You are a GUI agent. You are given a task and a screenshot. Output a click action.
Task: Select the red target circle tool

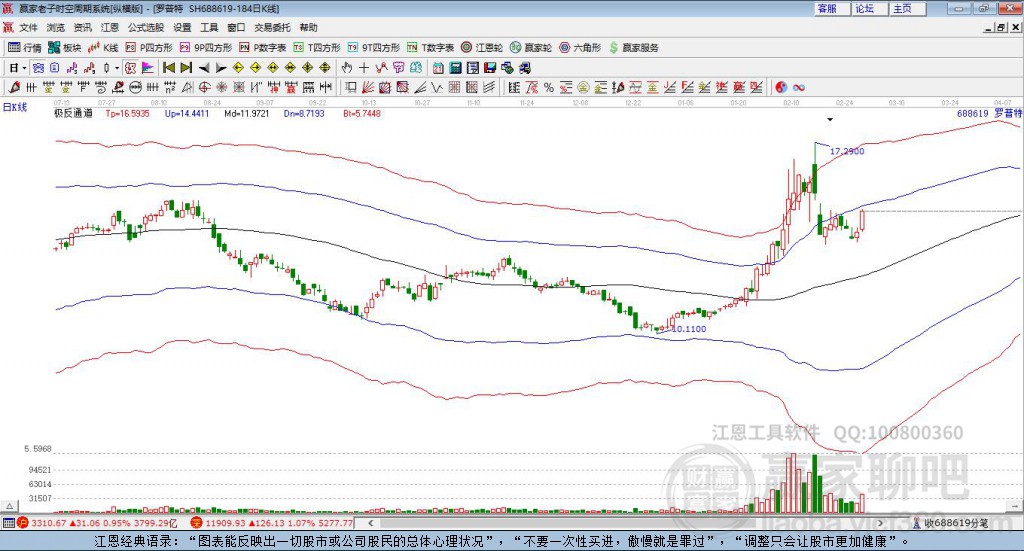[204, 87]
